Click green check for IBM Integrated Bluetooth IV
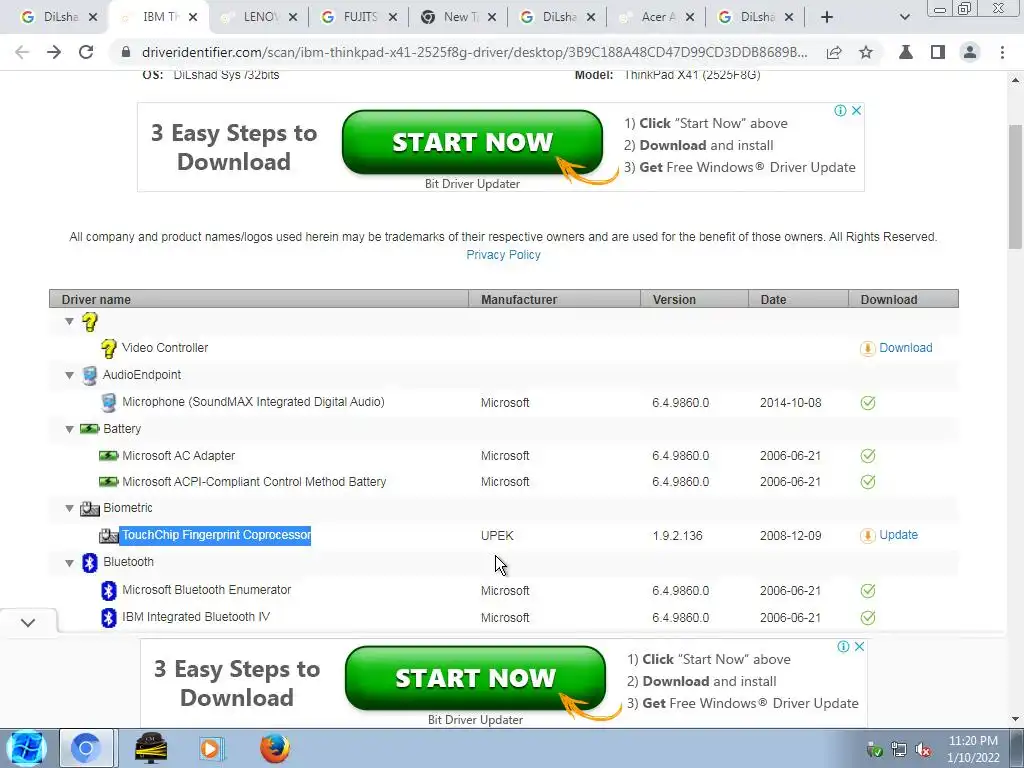This screenshot has height=768, width=1024. (868, 618)
